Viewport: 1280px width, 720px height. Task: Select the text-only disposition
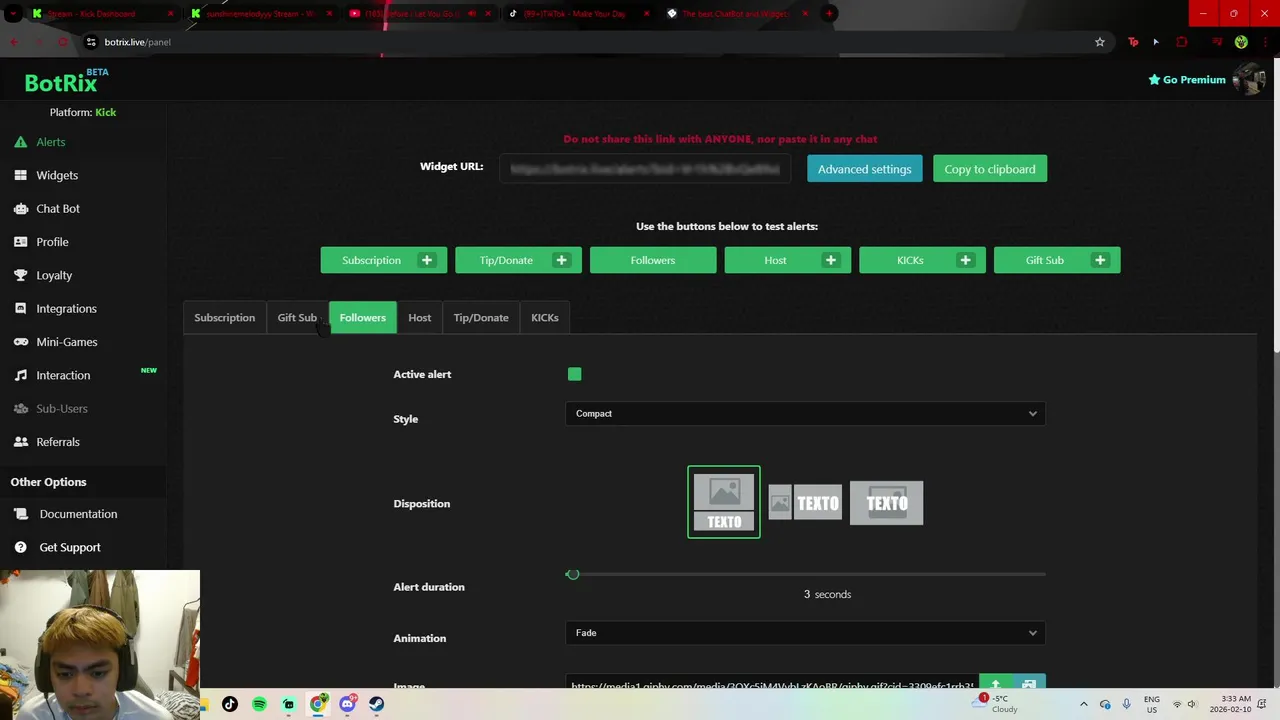[887, 502]
